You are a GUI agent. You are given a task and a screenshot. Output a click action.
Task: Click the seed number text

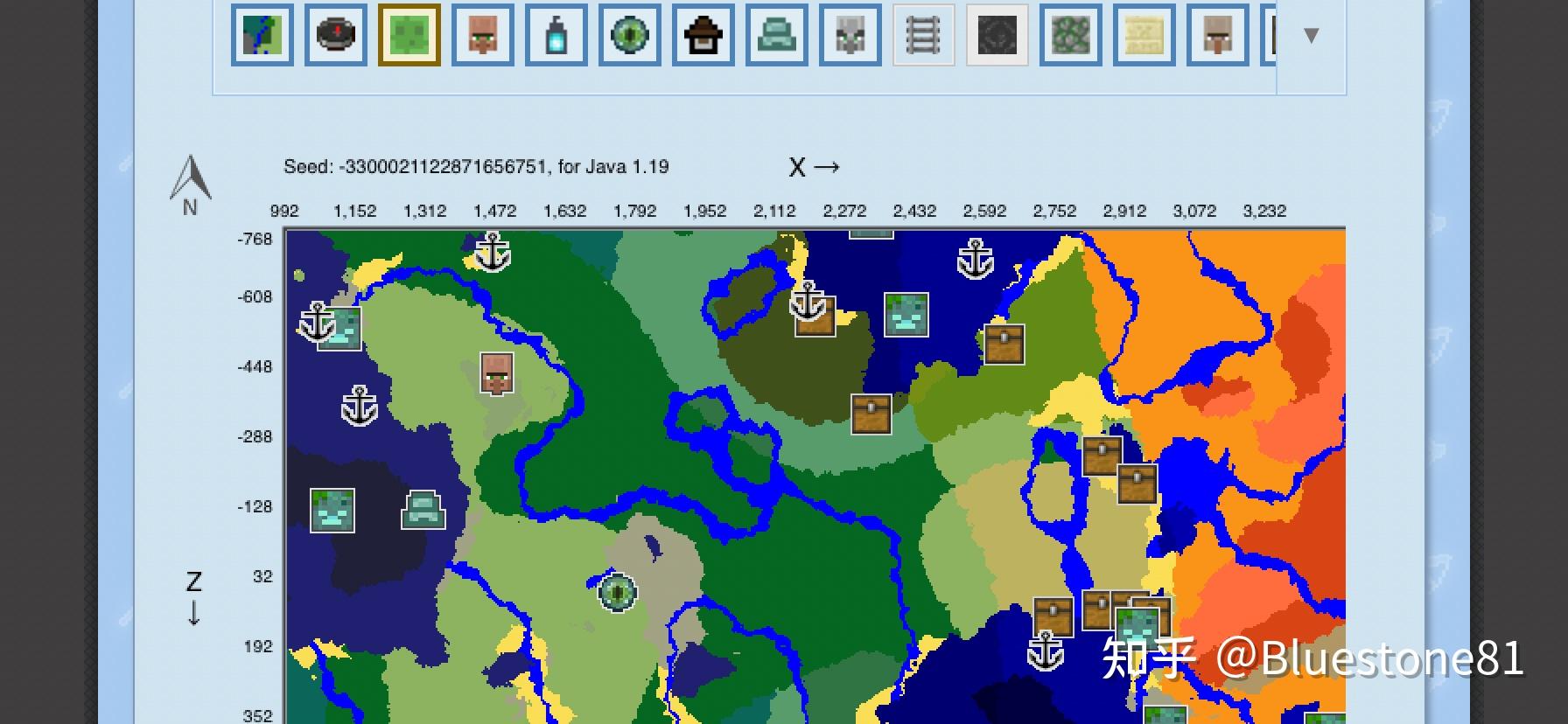pos(441,166)
